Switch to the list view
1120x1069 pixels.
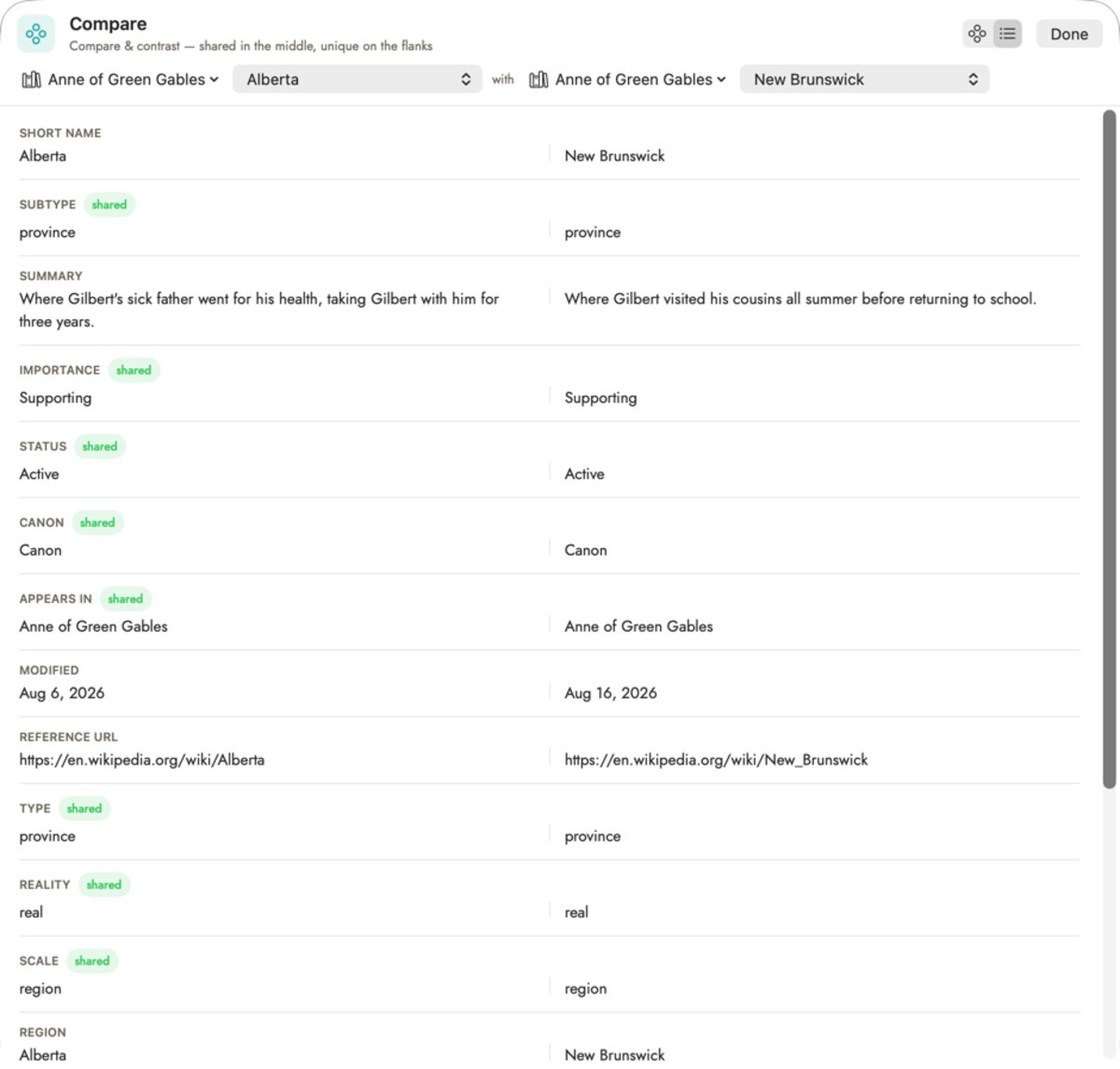tap(1007, 35)
